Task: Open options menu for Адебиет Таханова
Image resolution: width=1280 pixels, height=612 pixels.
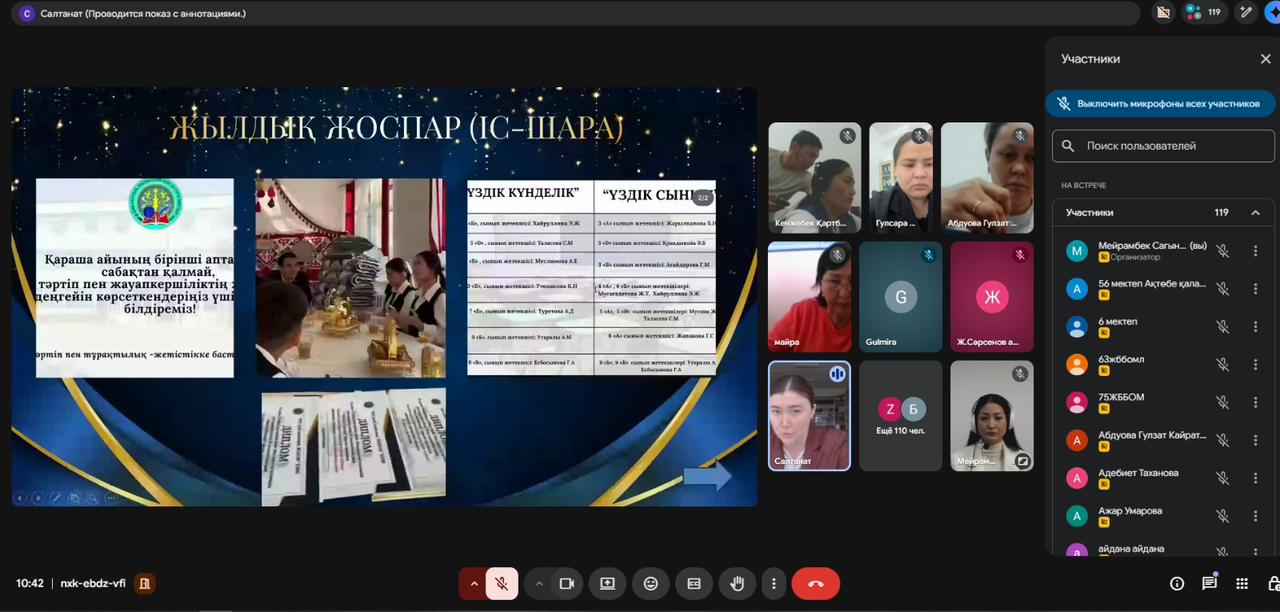Action: (x=1255, y=478)
